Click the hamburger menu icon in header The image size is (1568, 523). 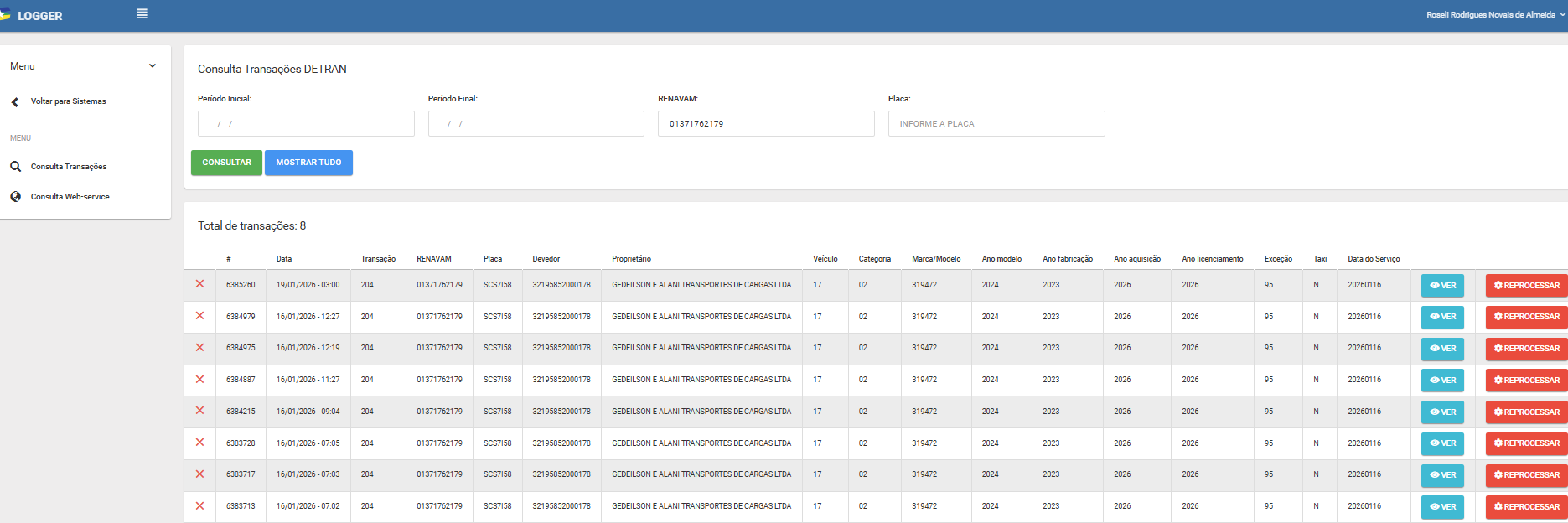click(142, 14)
